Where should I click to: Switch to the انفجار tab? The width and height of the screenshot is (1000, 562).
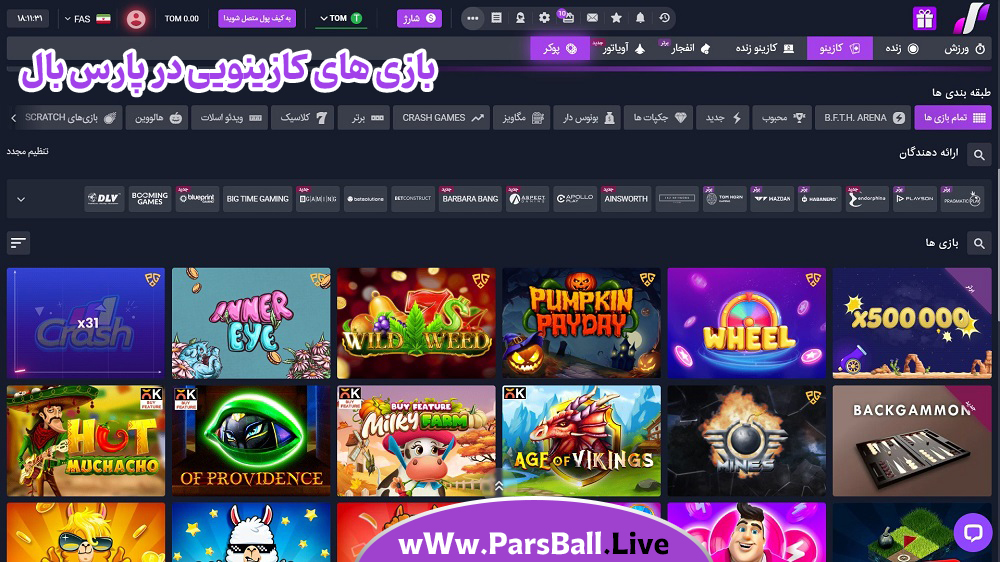[x=690, y=48]
